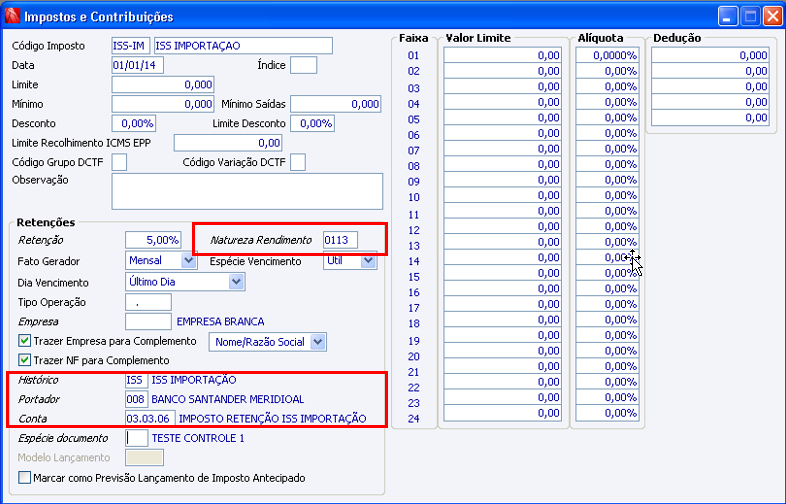Toggle Trazer NF para Complemento checkbox
786x504 pixels.
(x=24, y=360)
